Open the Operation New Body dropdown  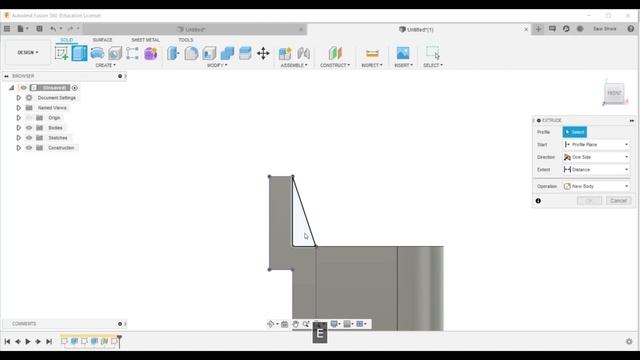(x=596, y=186)
